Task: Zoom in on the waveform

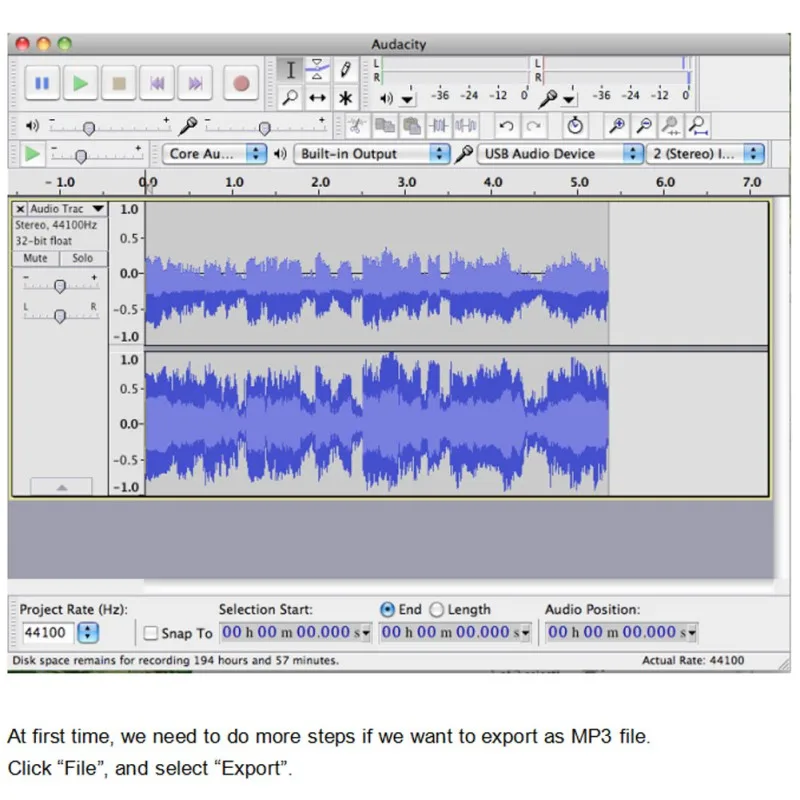Action: (616, 125)
